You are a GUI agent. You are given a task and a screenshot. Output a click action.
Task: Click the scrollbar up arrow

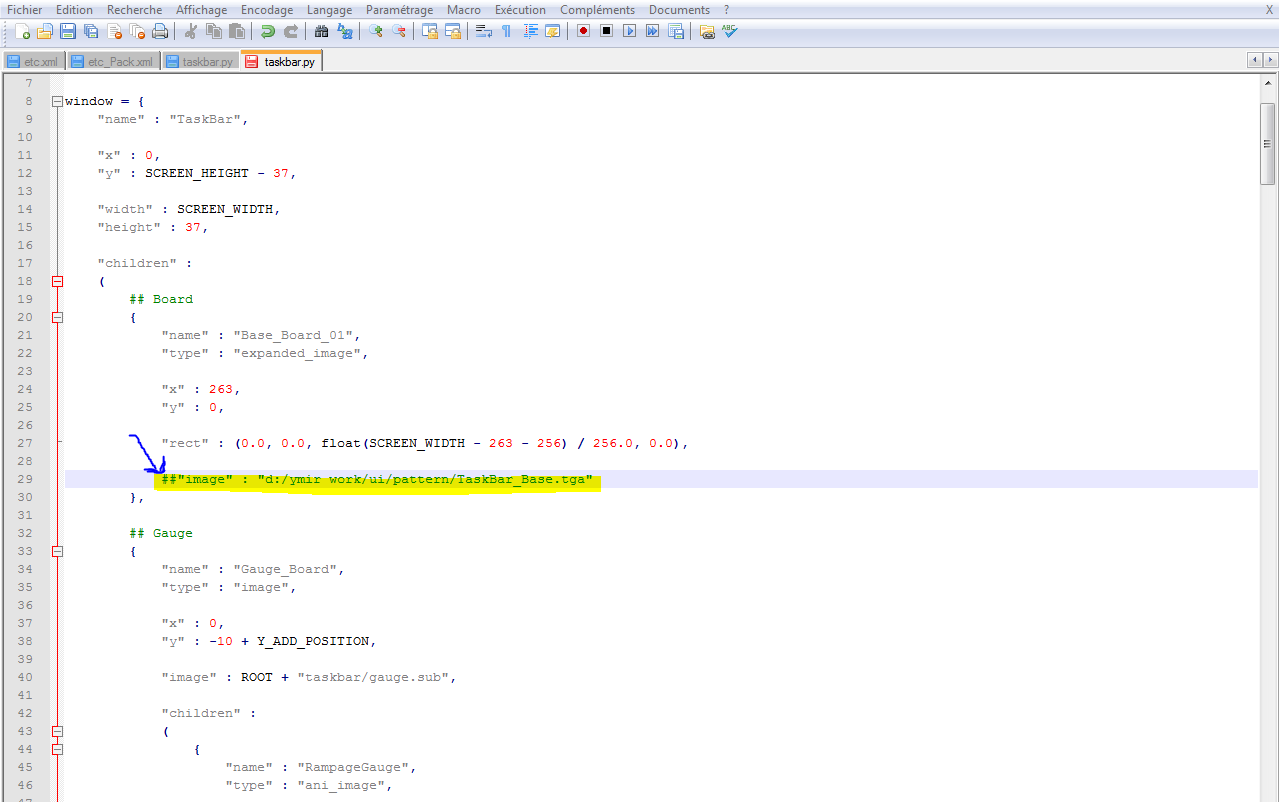[1268, 83]
